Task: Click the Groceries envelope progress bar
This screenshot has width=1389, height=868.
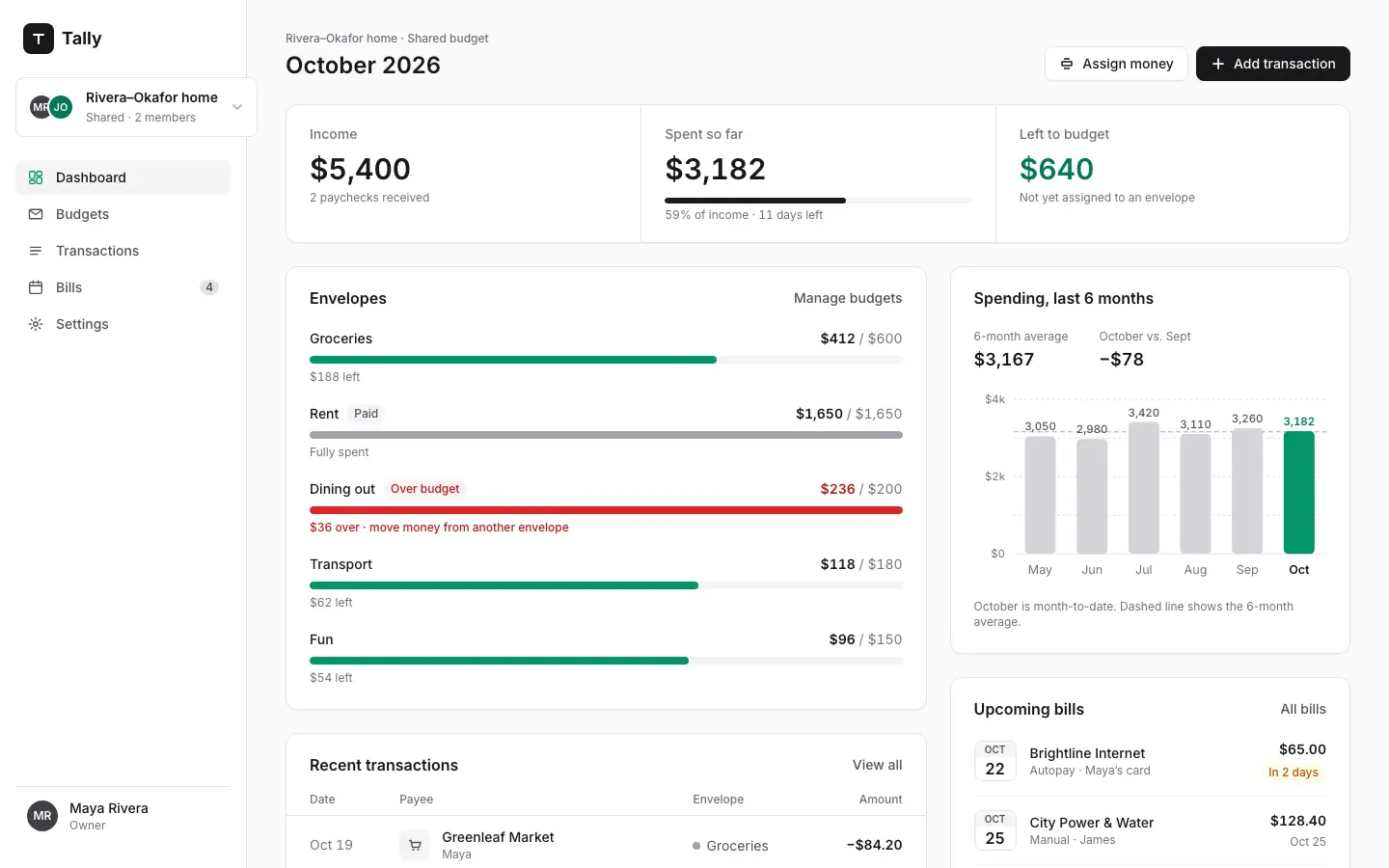Action: 606,360
